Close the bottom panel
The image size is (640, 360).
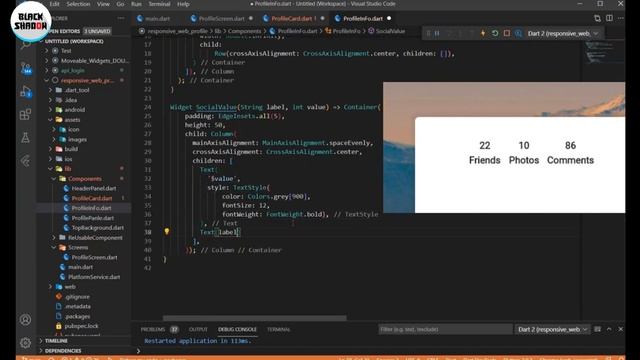click(620, 329)
